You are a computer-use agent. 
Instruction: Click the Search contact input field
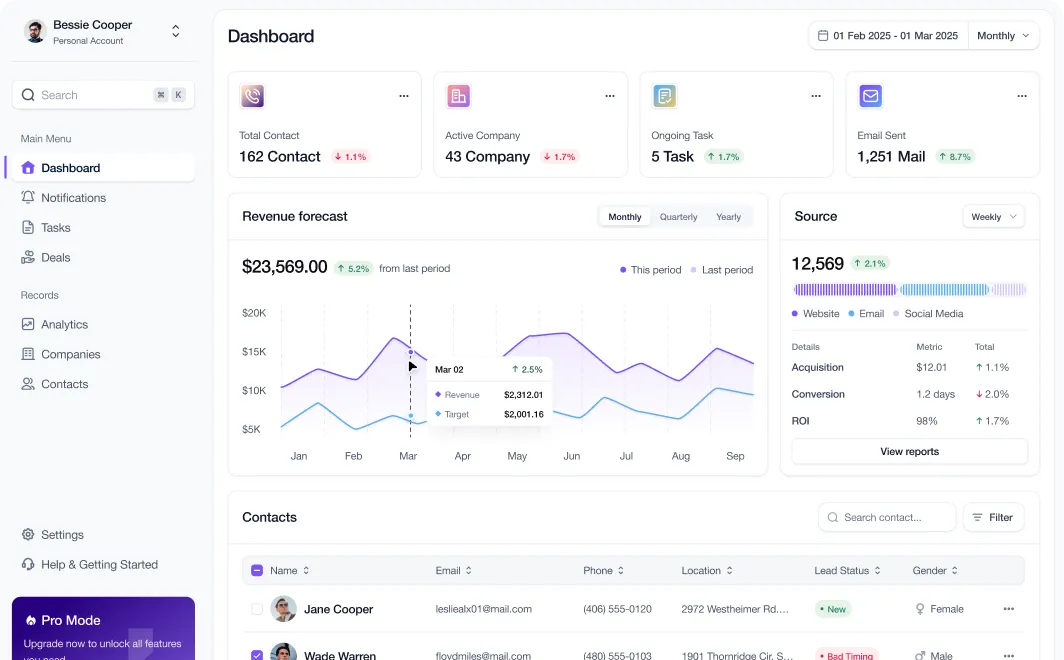coord(887,517)
